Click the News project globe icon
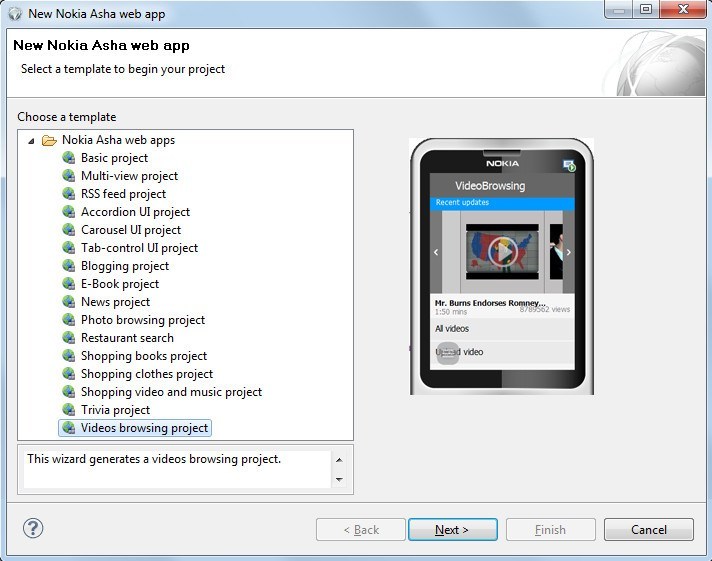The image size is (712, 561). [x=69, y=302]
